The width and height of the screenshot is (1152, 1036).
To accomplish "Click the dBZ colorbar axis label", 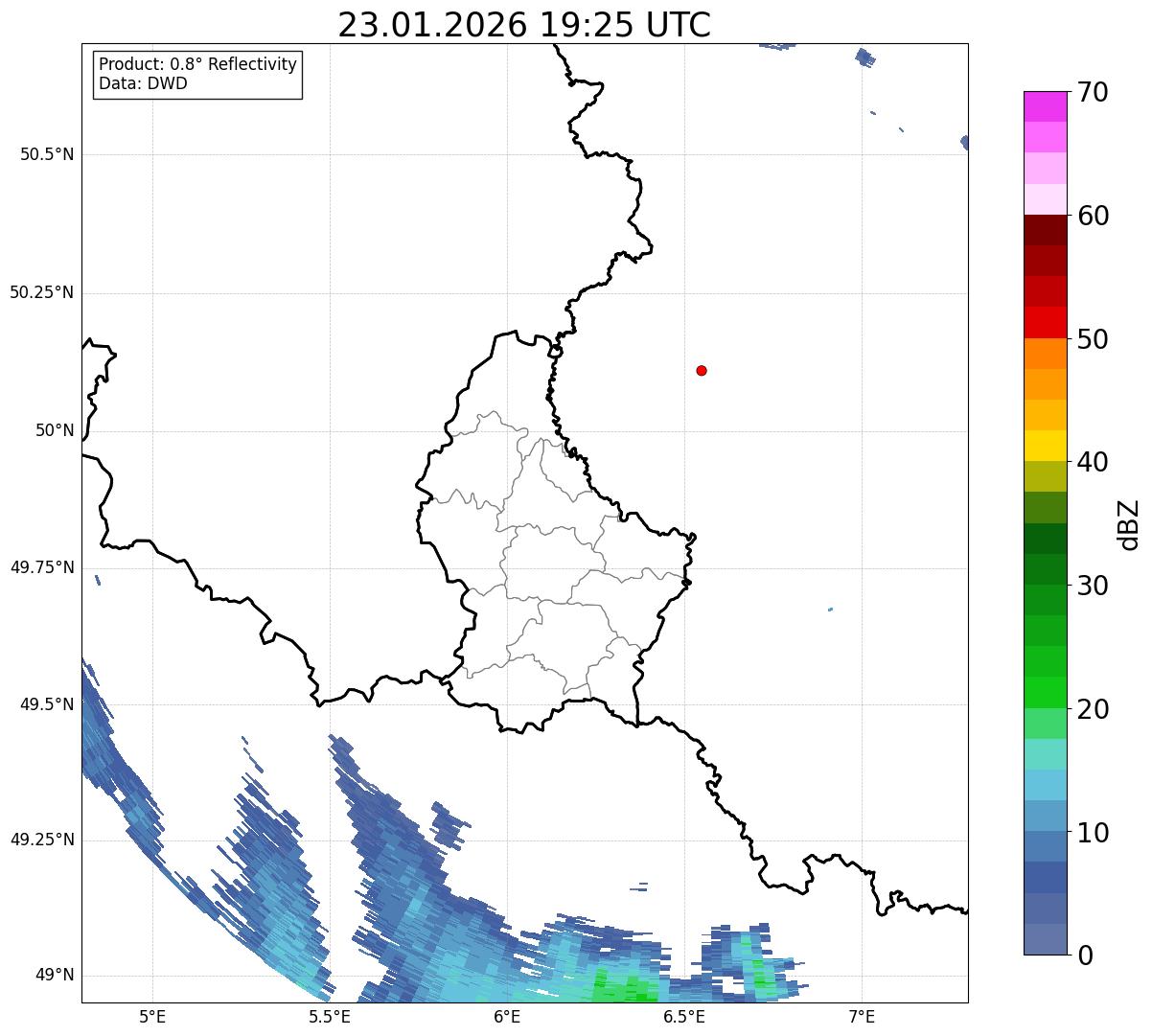I will coord(1129,524).
